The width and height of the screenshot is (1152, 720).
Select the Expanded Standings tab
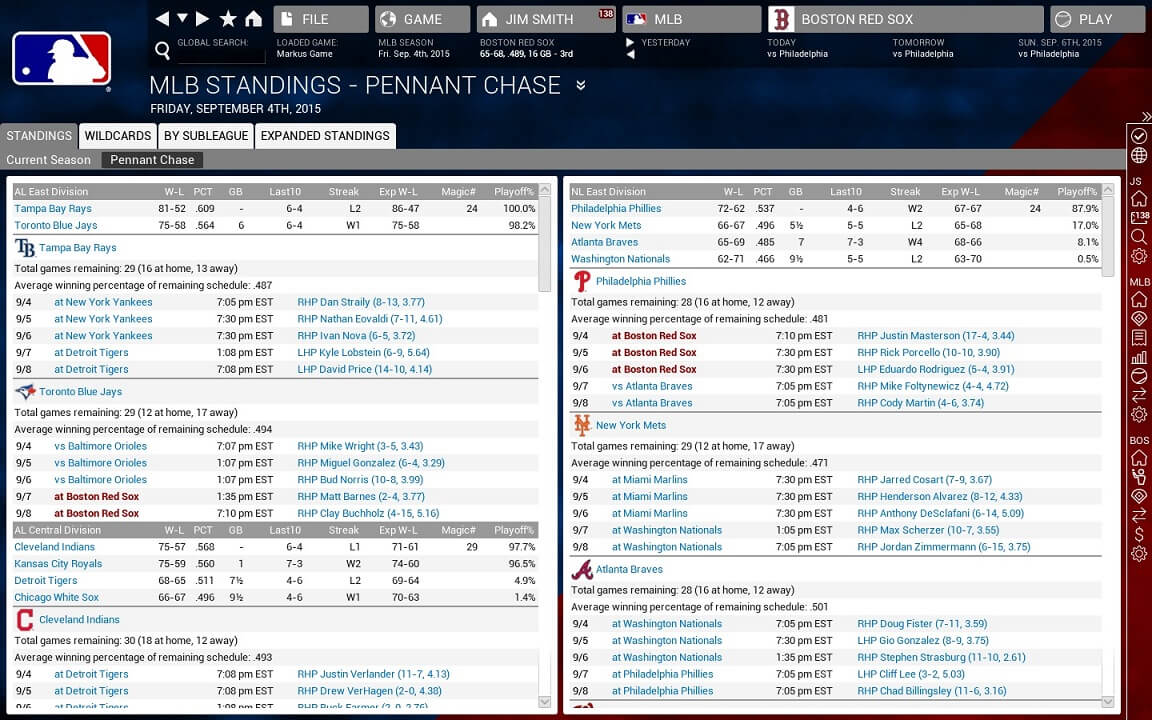click(325, 136)
